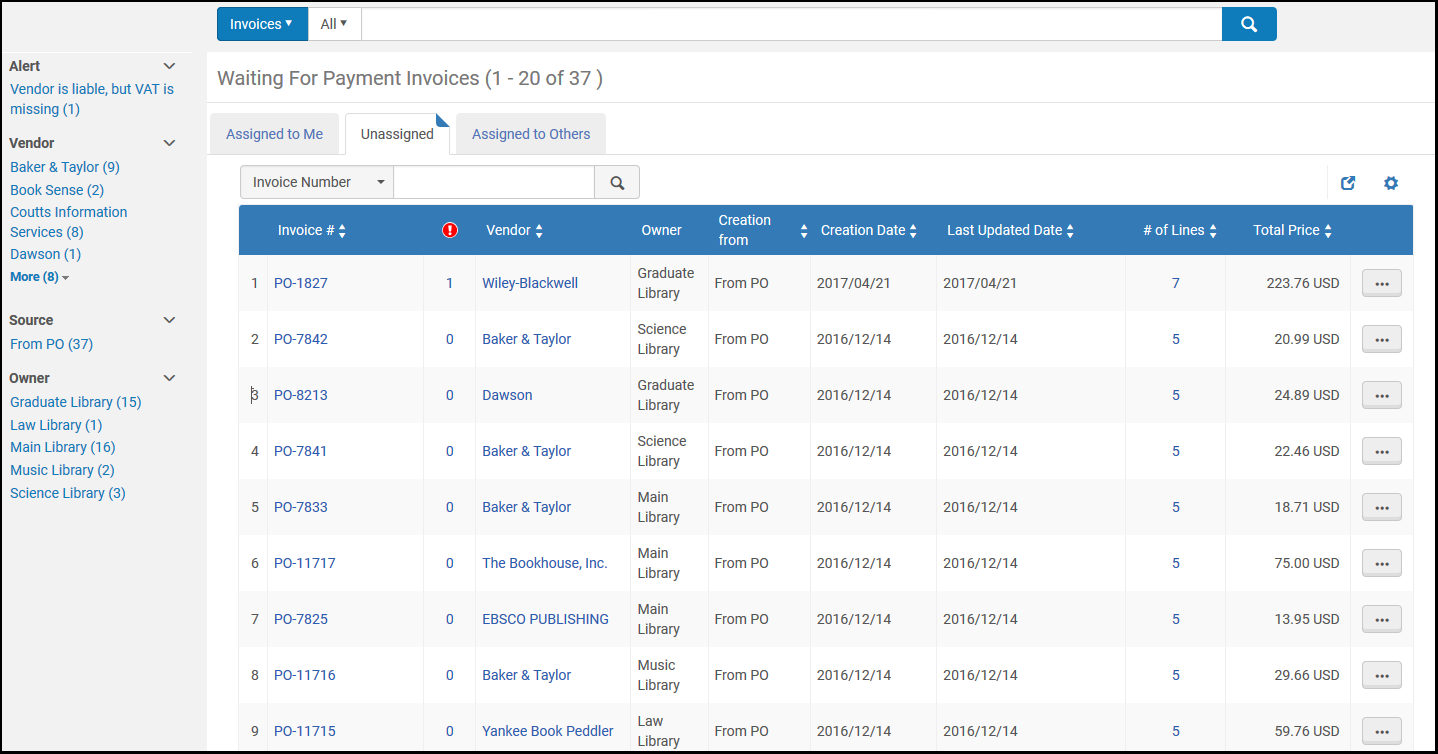Open row actions for PO-7825

click(1382, 619)
